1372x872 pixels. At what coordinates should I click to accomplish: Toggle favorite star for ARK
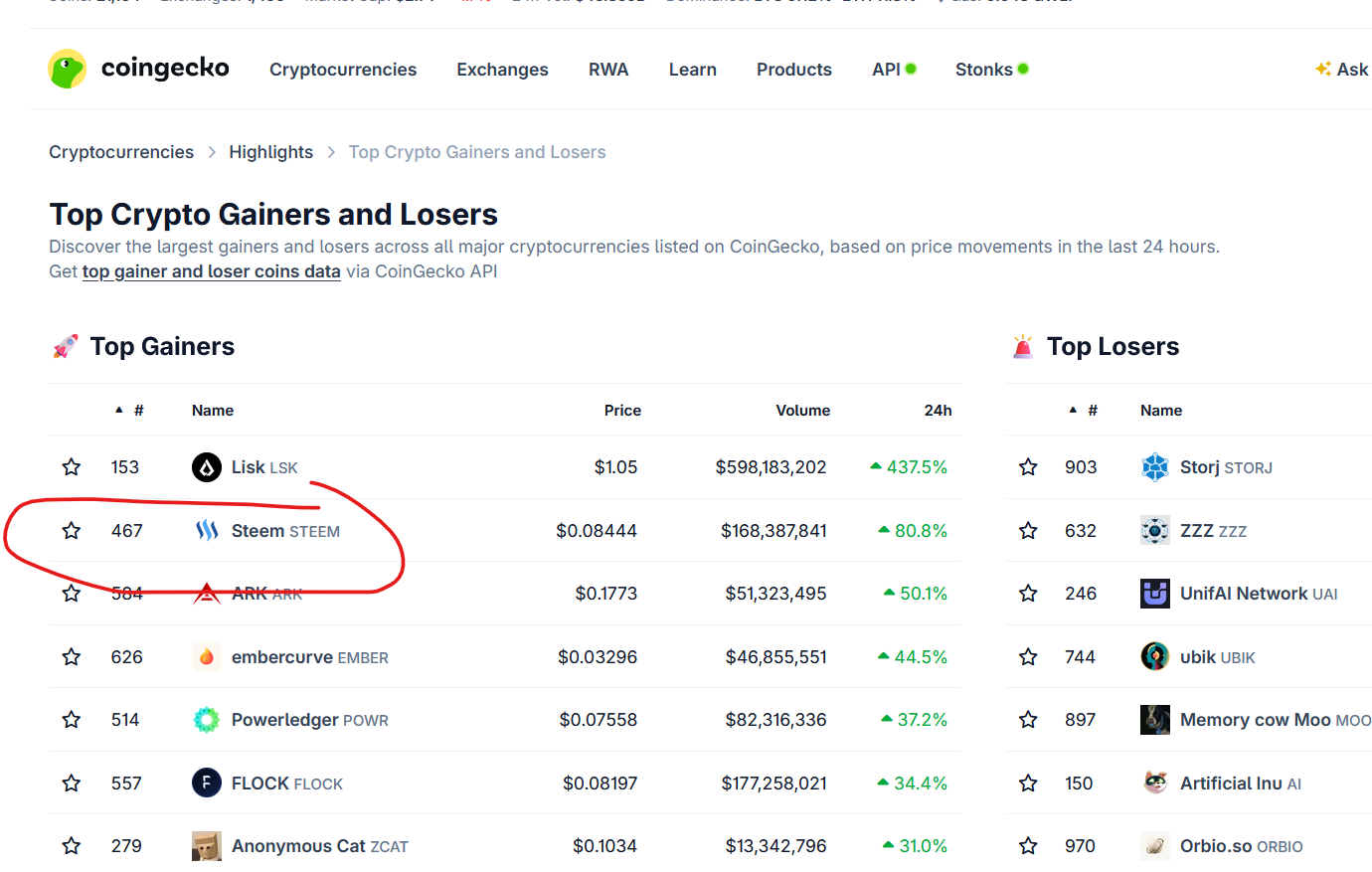[x=72, y=594]
